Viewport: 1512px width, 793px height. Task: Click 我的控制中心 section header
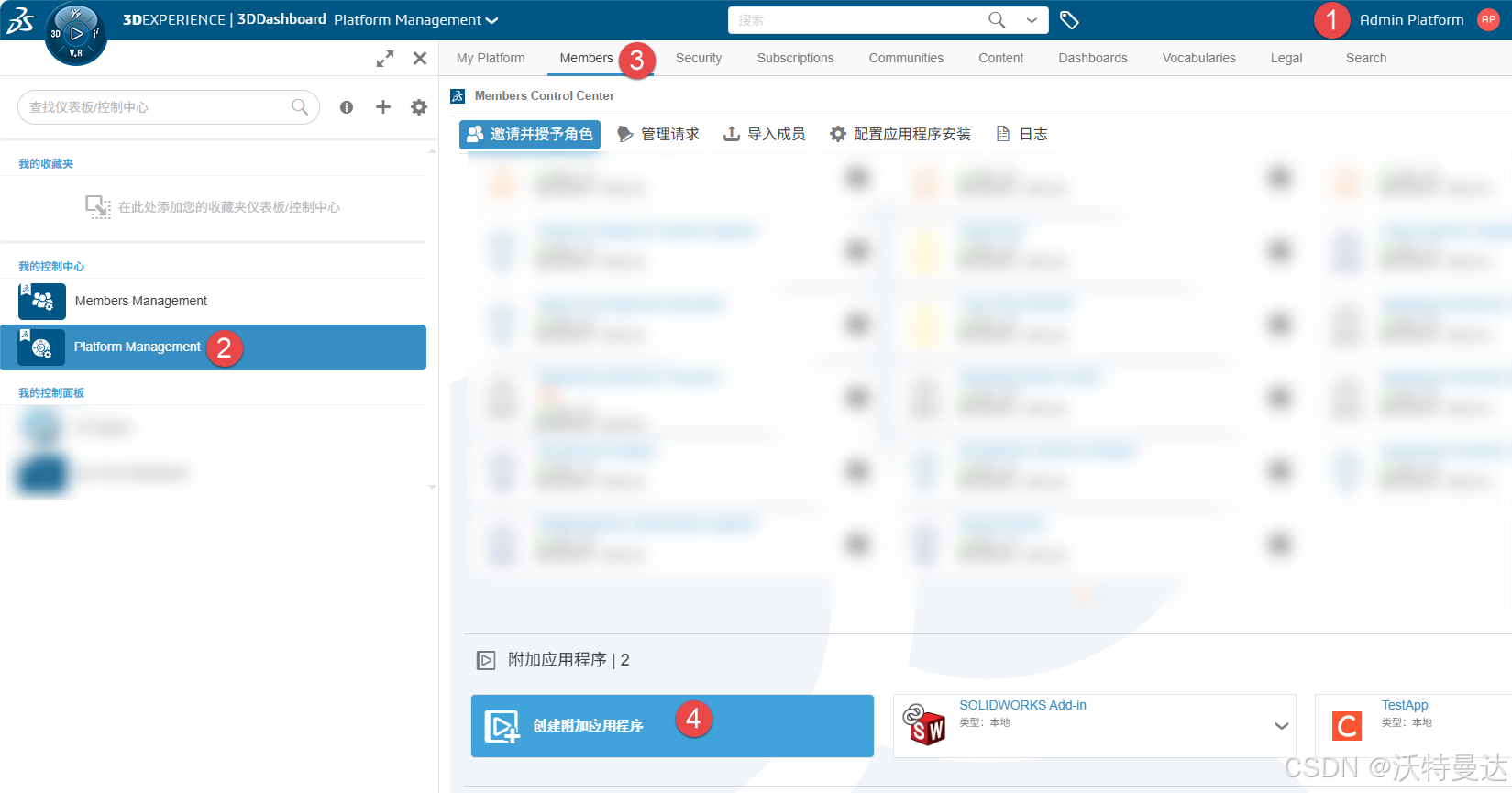pos(51,267)
